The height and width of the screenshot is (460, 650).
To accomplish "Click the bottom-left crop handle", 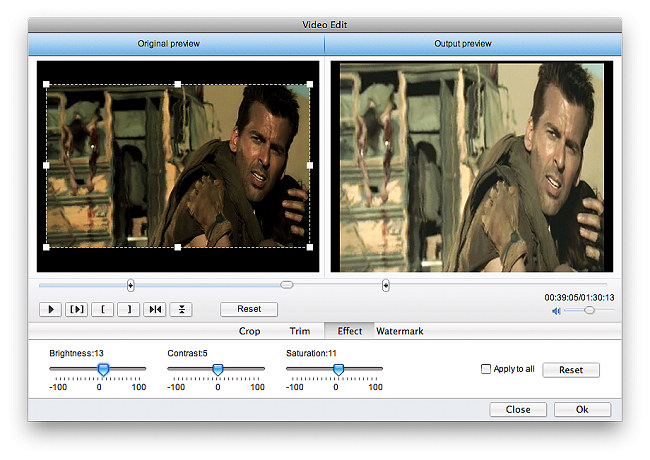I will click(x=46, y=247).
